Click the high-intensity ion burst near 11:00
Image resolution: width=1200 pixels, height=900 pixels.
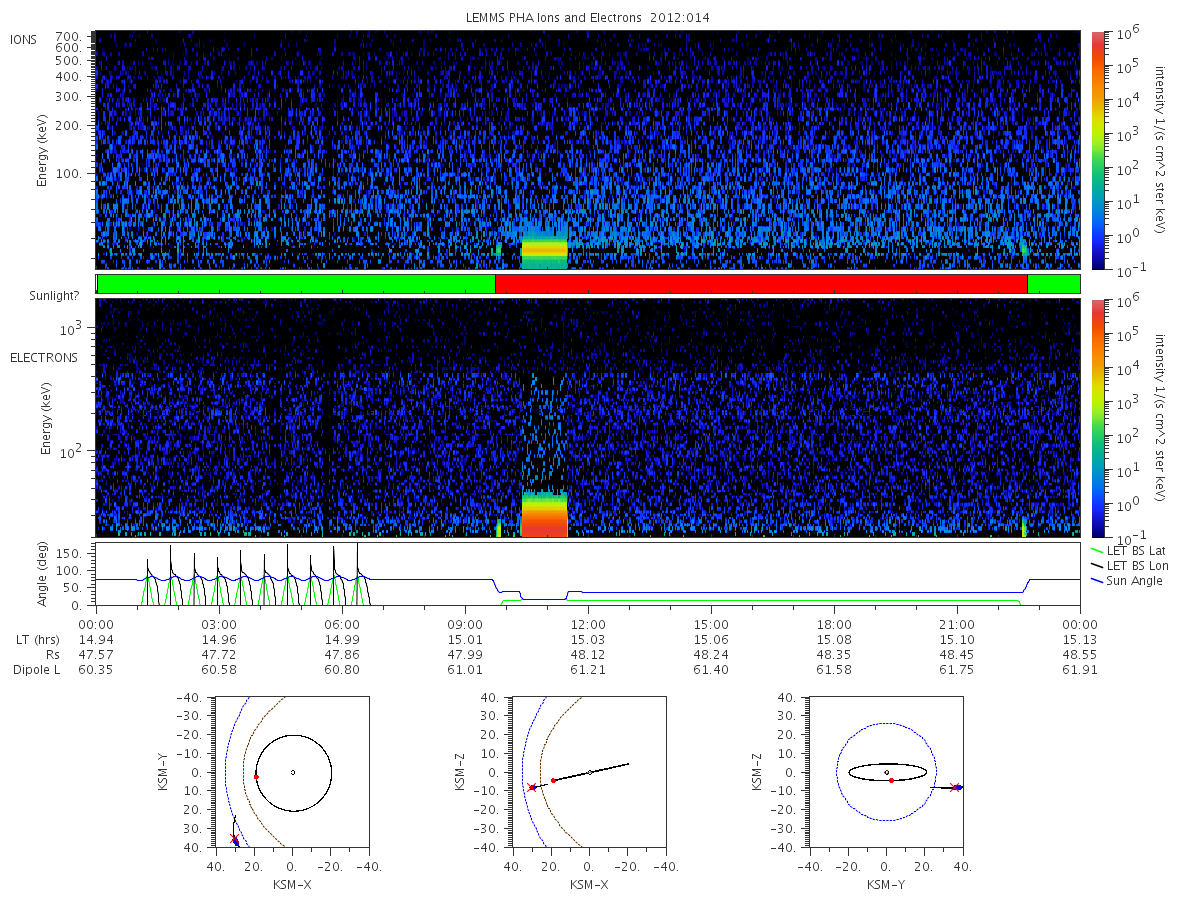[544, 248]
